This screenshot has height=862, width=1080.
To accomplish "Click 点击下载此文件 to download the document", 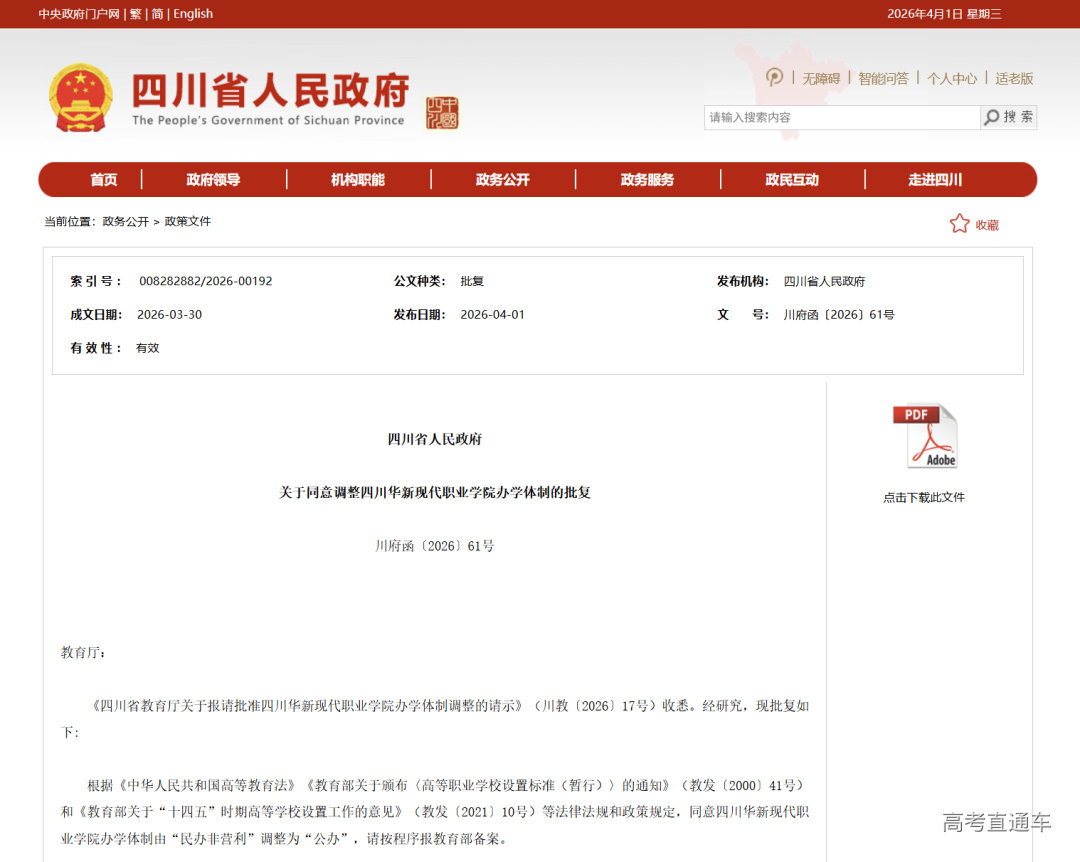I will [924, 497].
